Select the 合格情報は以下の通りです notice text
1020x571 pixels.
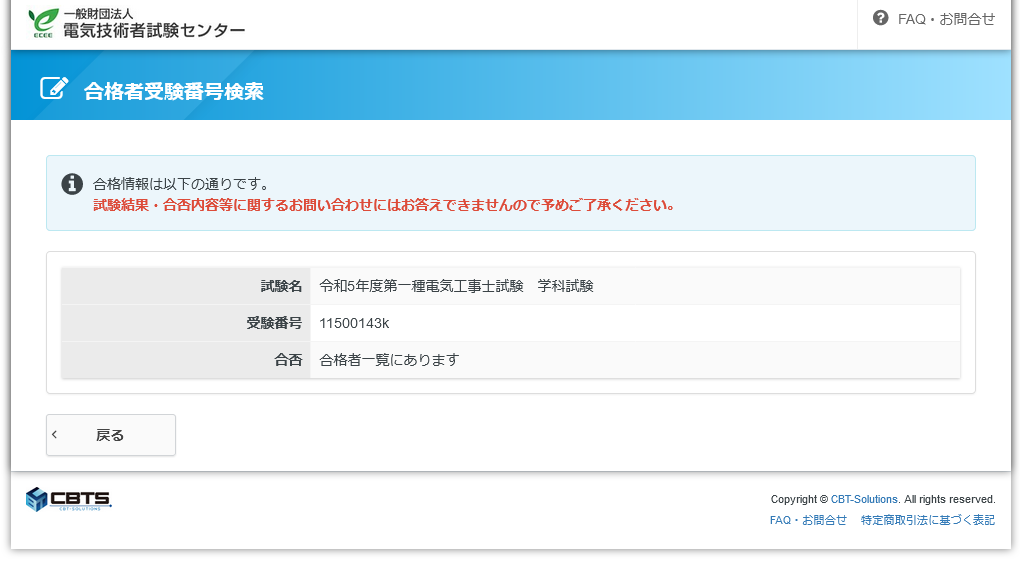click(181, 184)
